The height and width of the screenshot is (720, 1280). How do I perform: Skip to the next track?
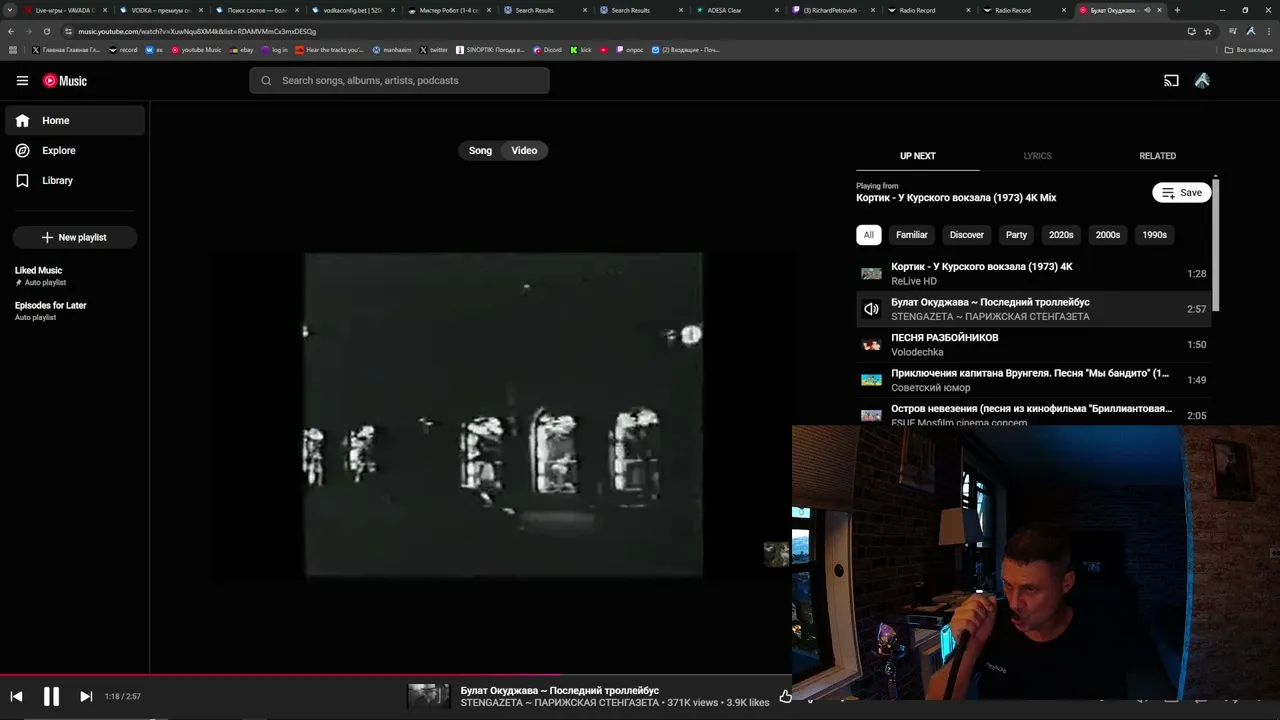86,697
